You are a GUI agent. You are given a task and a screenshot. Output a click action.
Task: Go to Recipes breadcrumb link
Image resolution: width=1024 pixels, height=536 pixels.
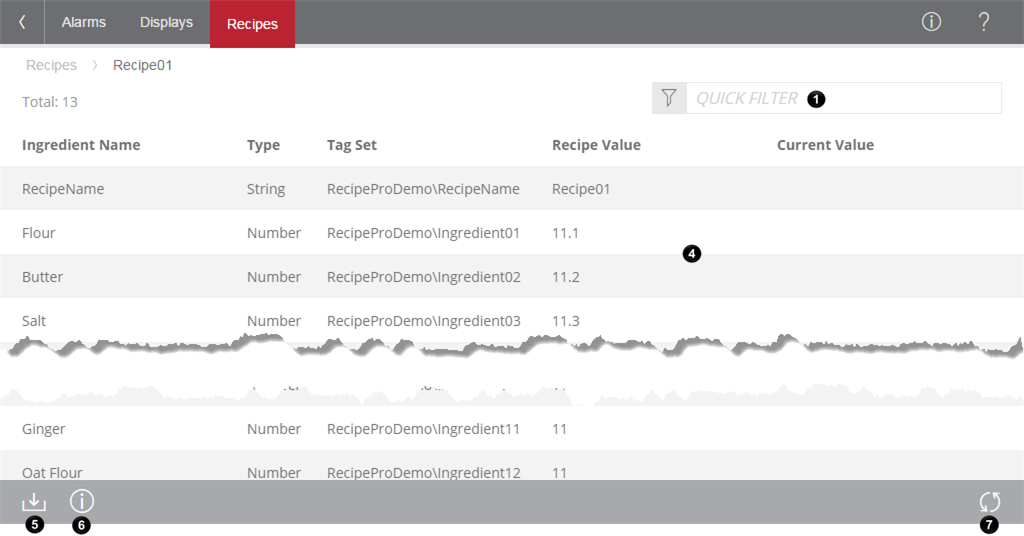click(51, 65)
